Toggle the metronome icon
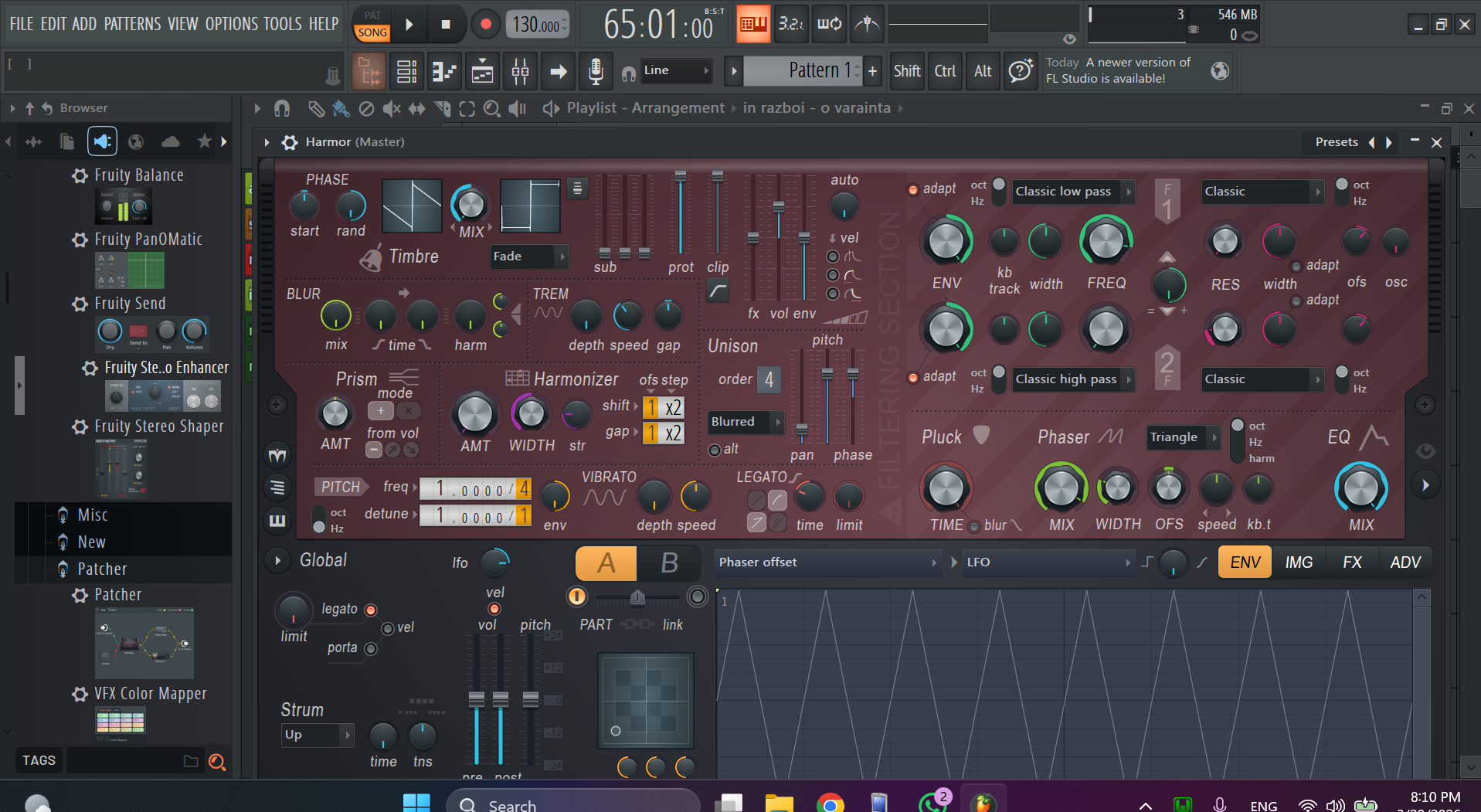Viewport: 1481px width, 812px height. (x=867, y=24)
